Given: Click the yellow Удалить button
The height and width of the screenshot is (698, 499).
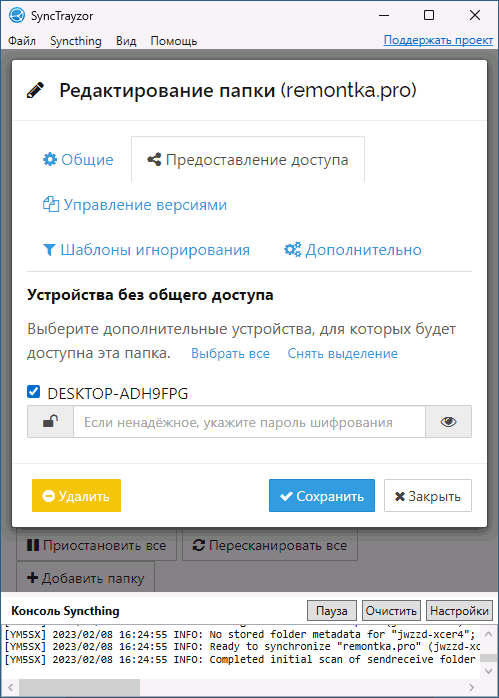Looking at the screenshot, I should pyautogui.click(x=76, y=496).
